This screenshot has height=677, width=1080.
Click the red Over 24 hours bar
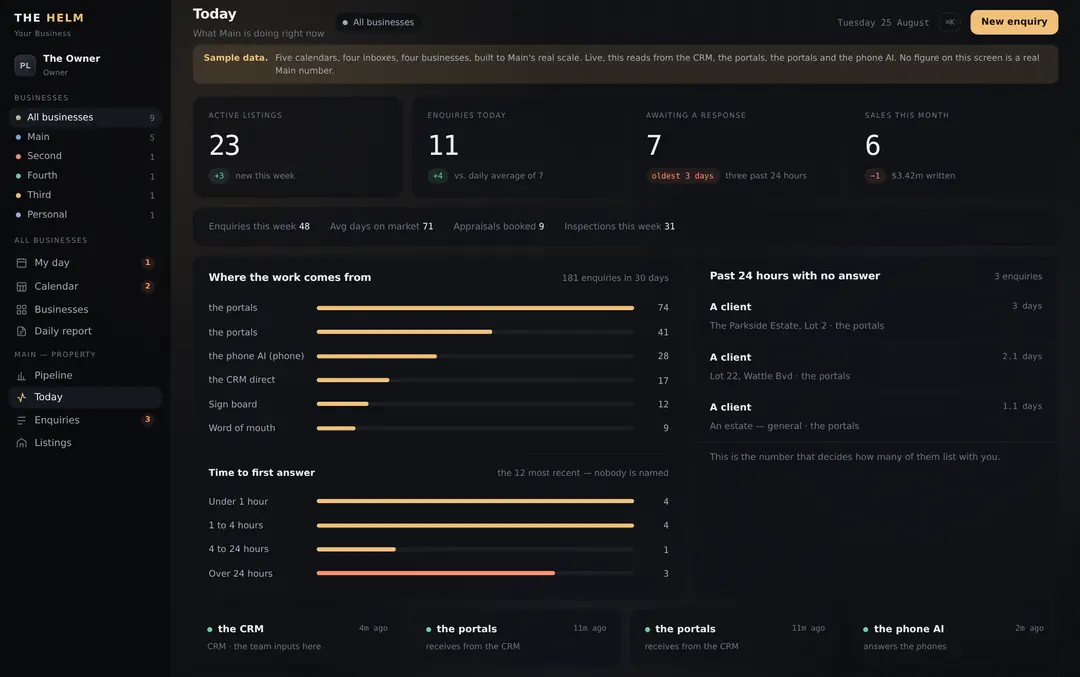435,573
